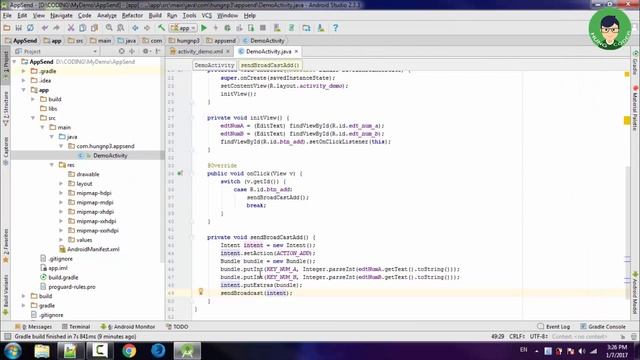Switch to the activity_demo.xml editor tab

click(200, 51)
